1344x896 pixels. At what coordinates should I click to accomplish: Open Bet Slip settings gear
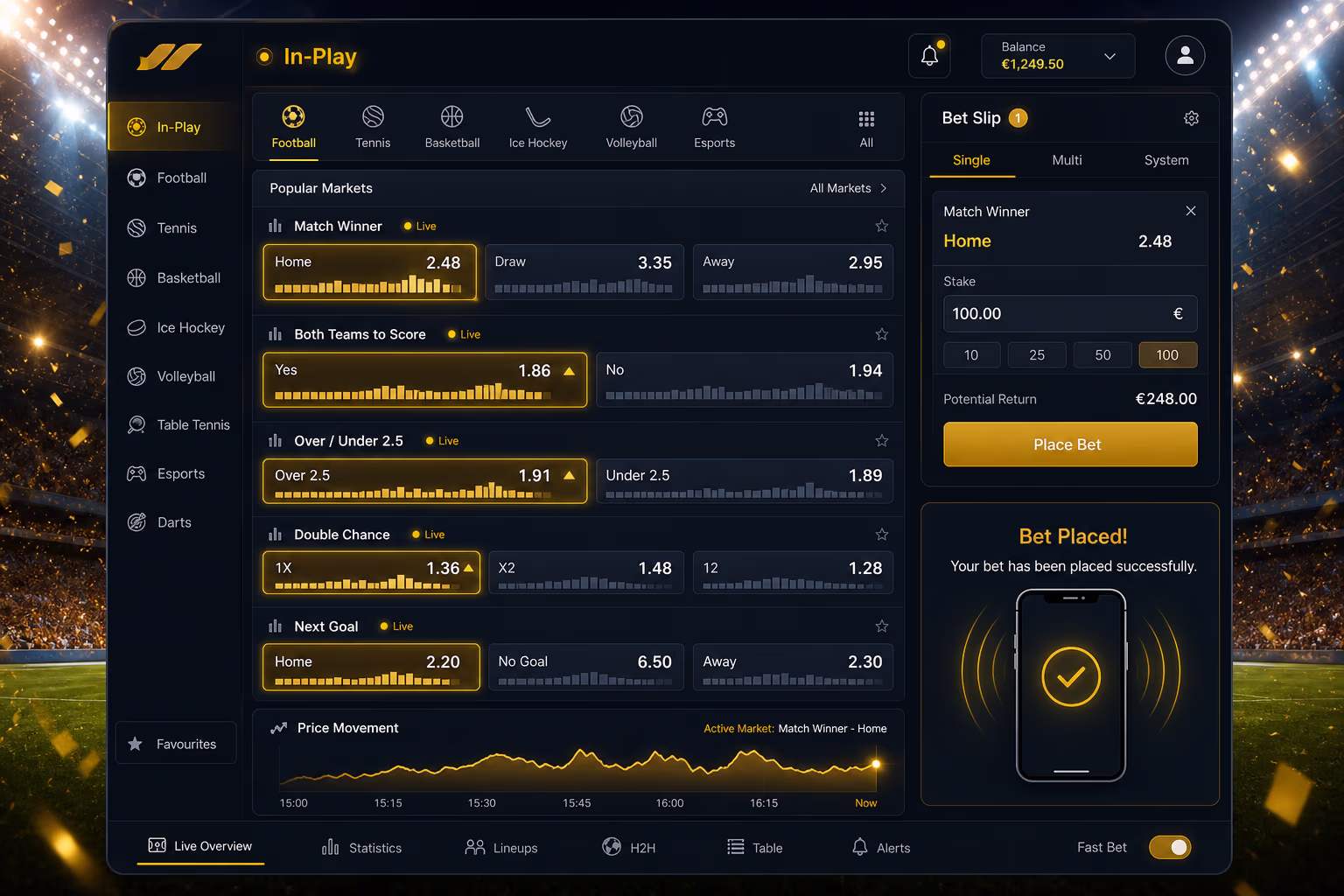click(x=1191, y=118)
